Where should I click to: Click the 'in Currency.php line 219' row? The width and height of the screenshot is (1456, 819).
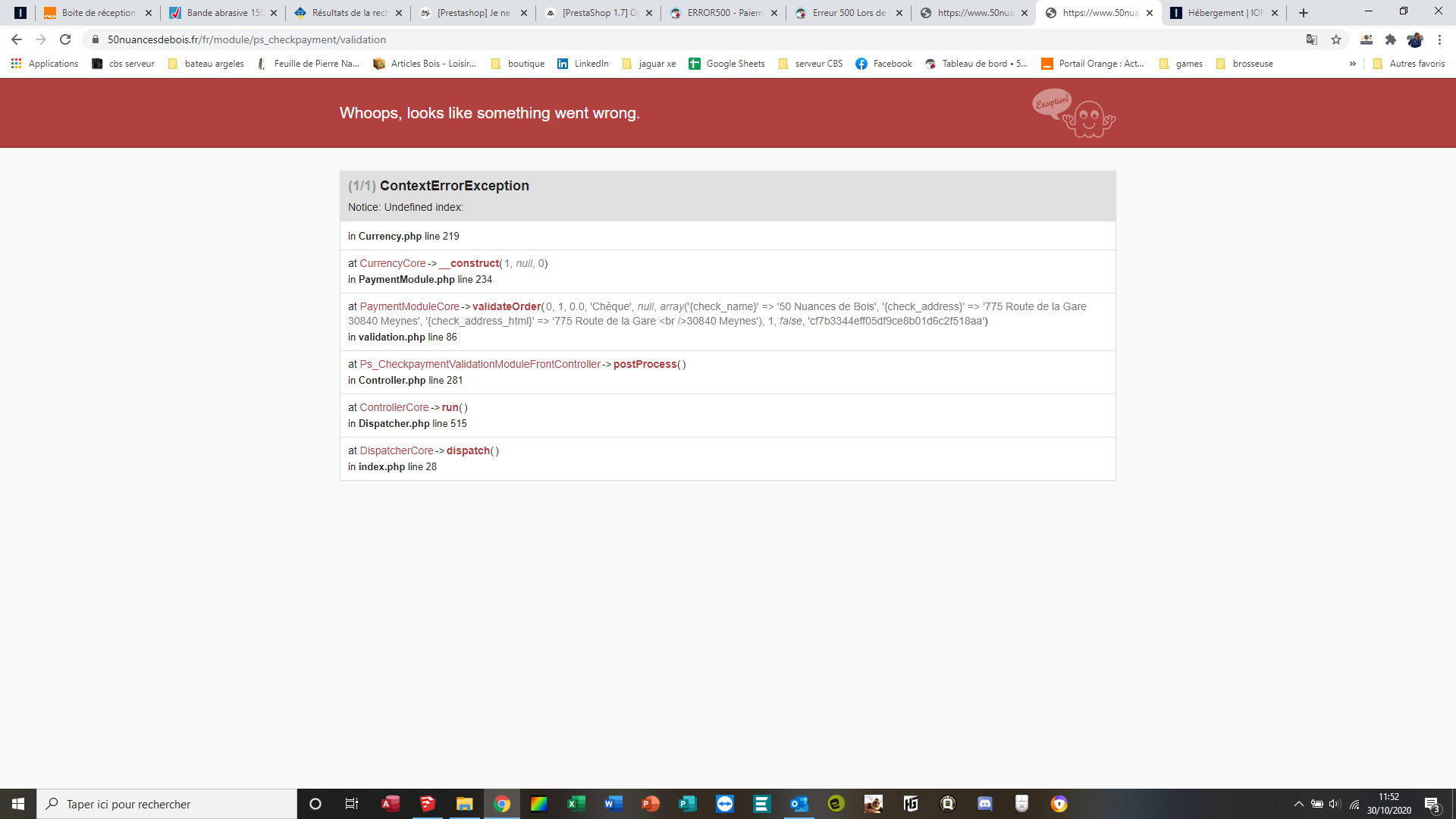point(727,236)
